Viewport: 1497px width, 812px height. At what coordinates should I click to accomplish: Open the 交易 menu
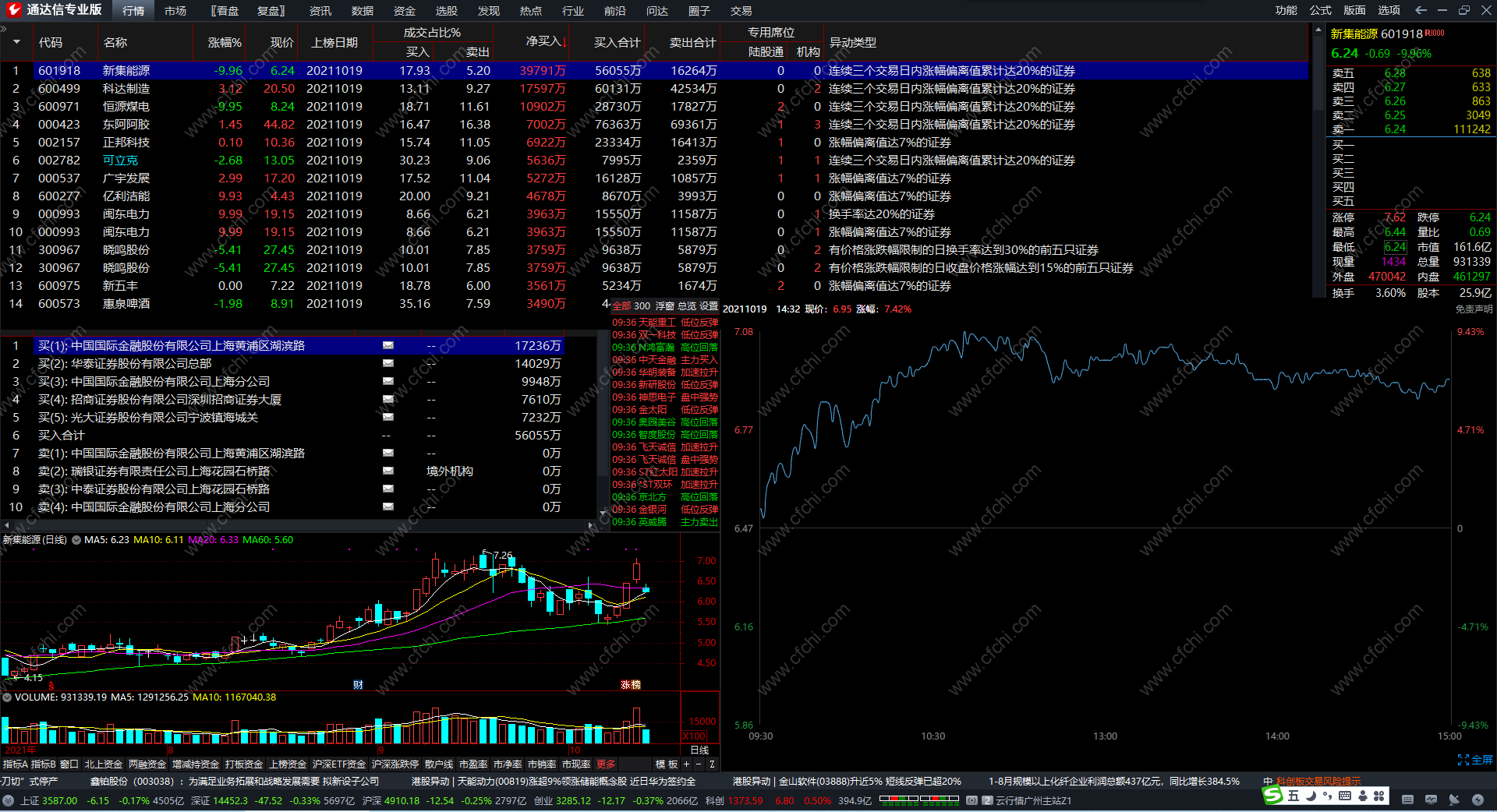coord(741,10)
